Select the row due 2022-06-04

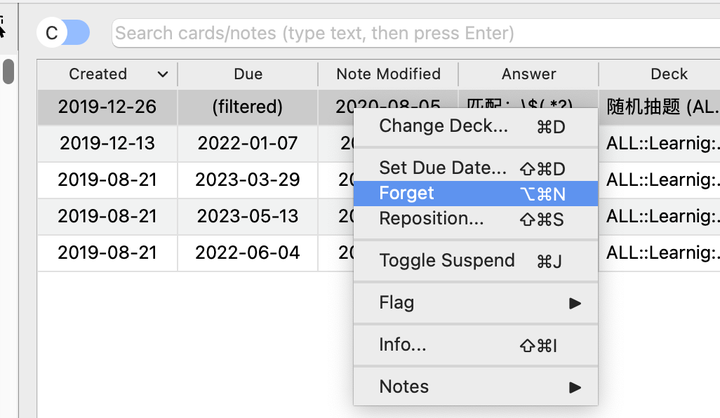pyautogui.click(x=248, y=253)
